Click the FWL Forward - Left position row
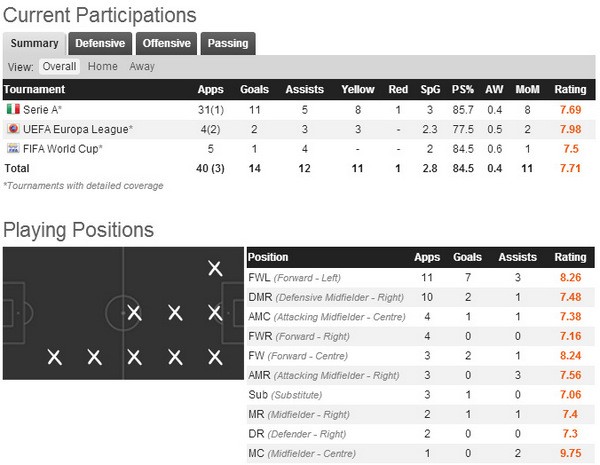The image size is (600, 465). pyautogui.click(x=421, y=277)
